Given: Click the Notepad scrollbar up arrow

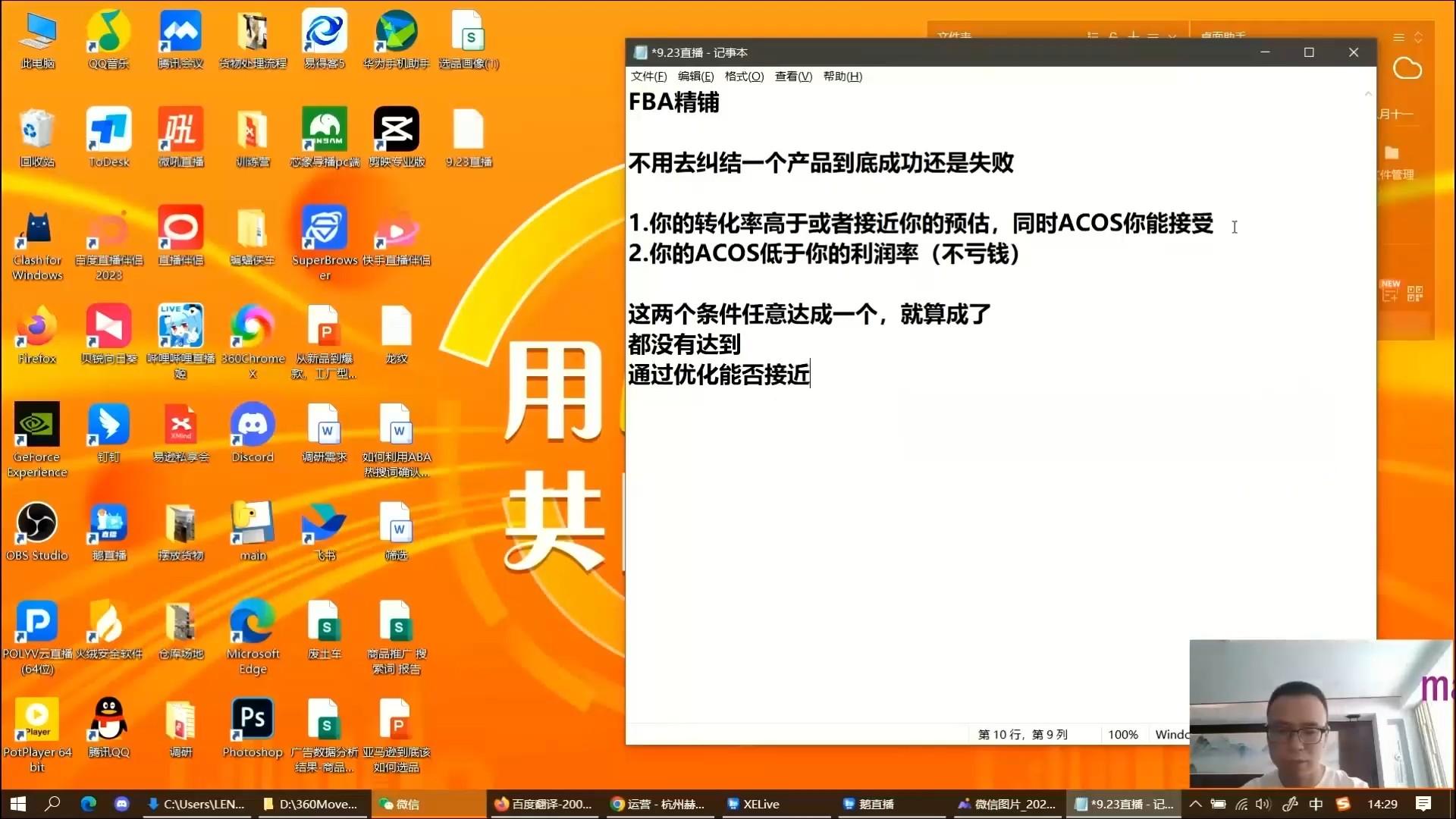Looking at the screenshot, I should point(1368,94).
